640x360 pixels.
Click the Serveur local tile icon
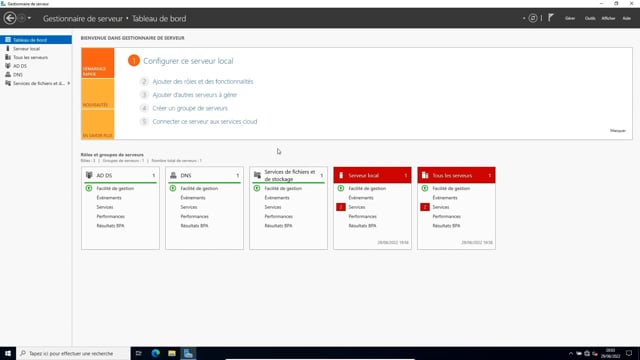click(x=341, y=175)
